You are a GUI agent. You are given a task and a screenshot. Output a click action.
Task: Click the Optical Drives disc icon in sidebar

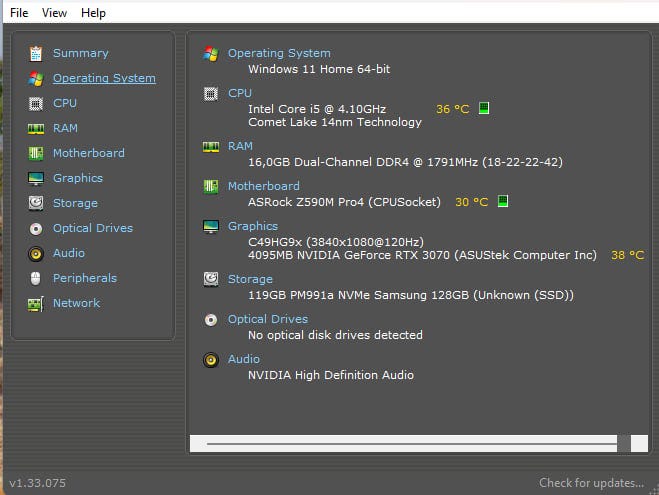click(x=36, y=228)
